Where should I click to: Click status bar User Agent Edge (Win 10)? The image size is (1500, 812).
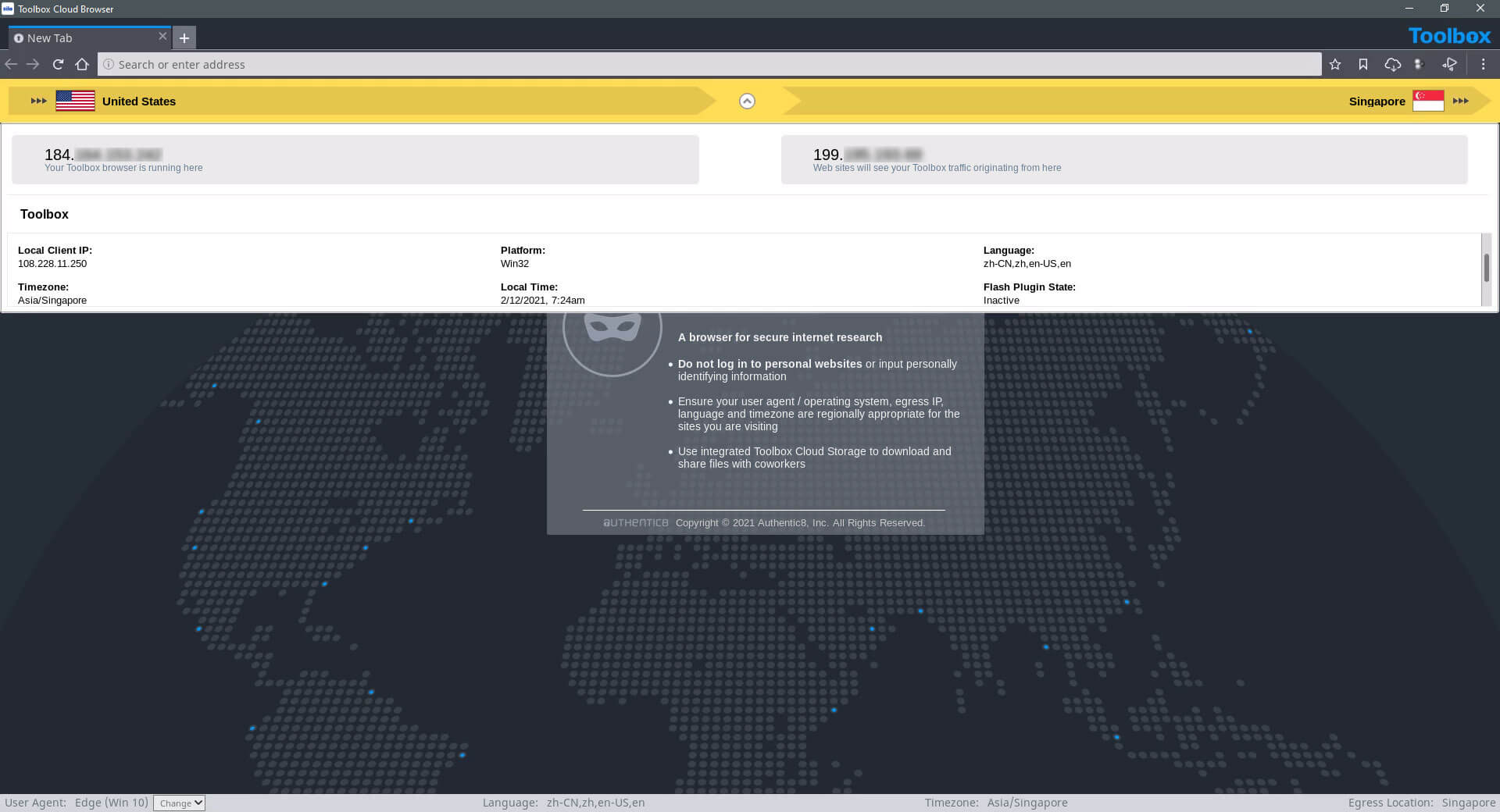pos(77,803)
